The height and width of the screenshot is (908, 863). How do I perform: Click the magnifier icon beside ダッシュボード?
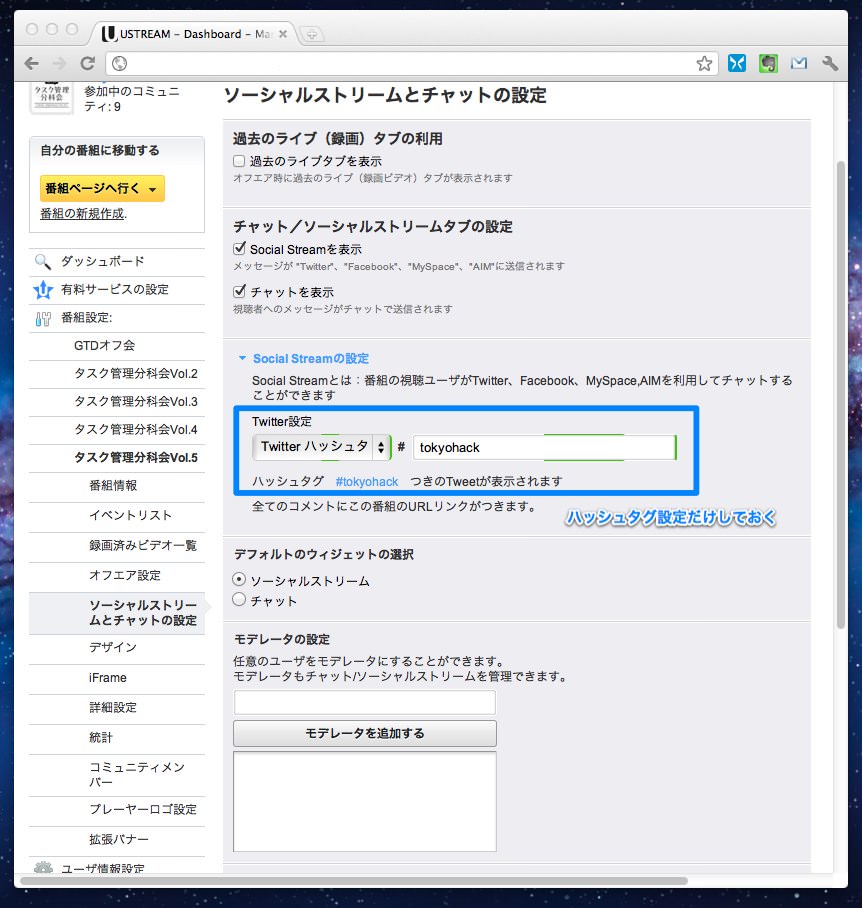[x=43, y=262]
